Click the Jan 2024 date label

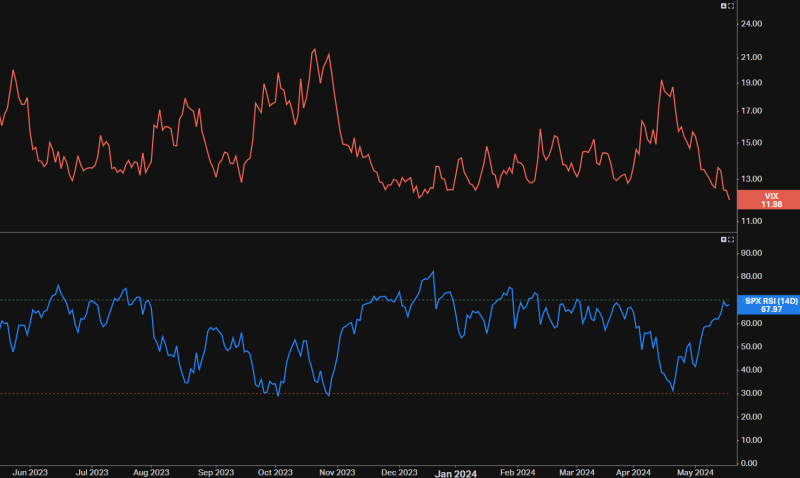[x=455, y=471]
